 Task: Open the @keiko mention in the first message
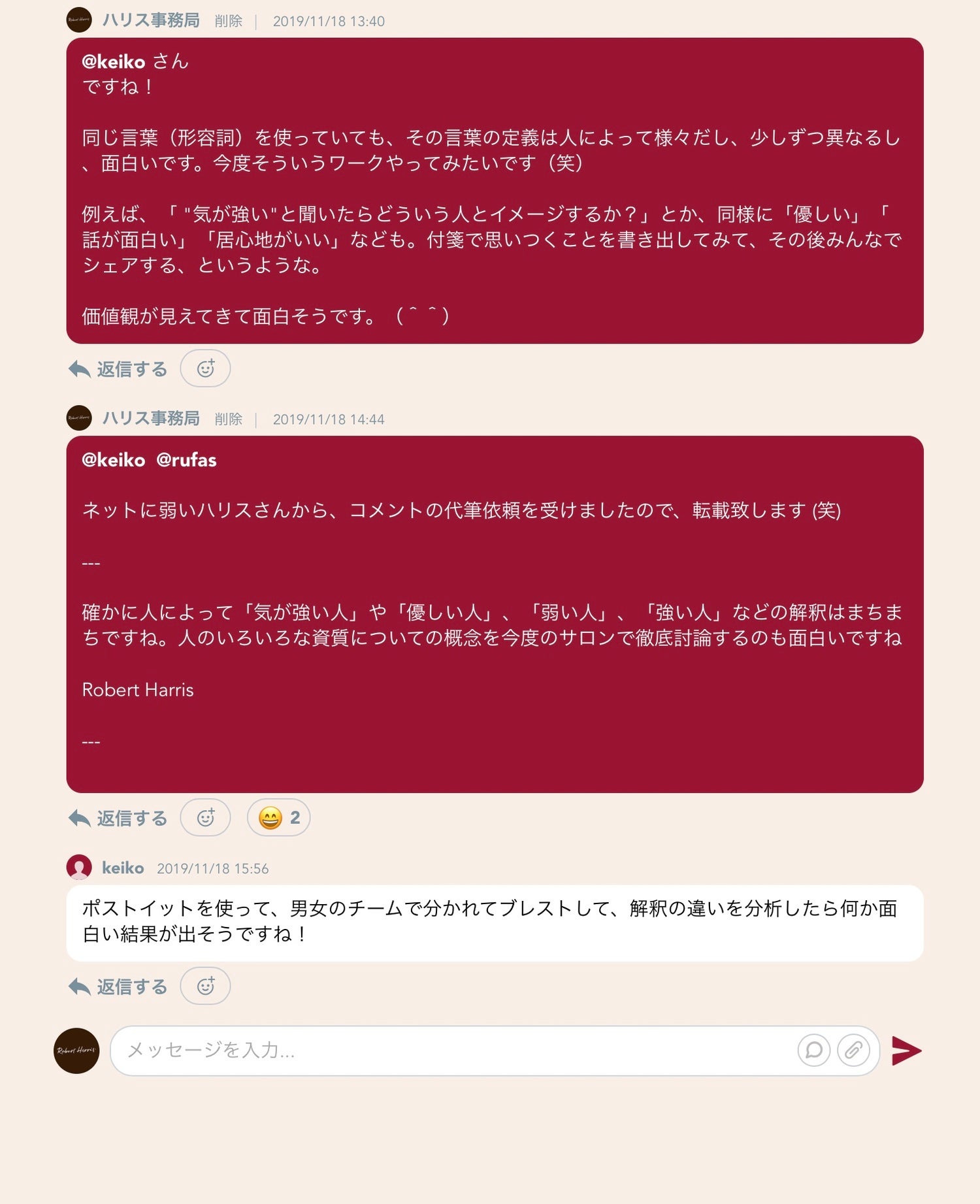click(x=113, y=61)
